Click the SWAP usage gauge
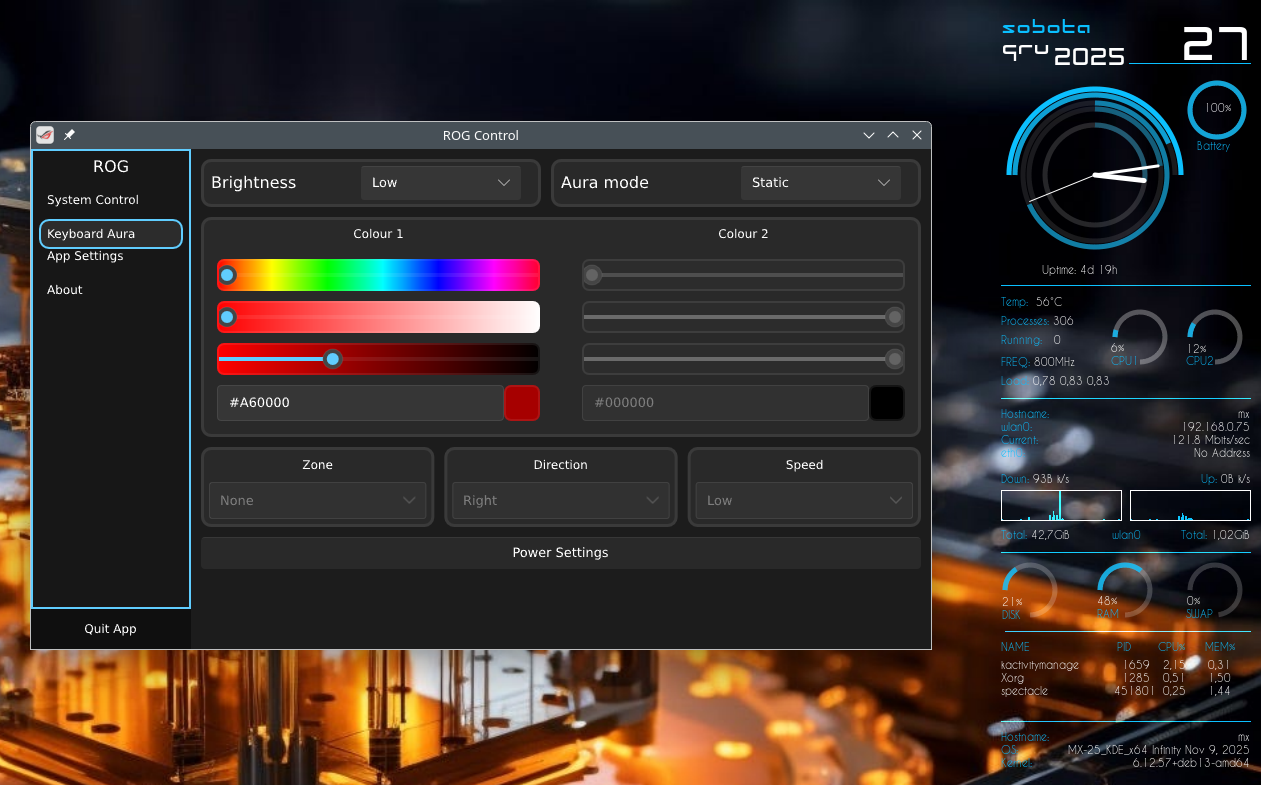This screenshot has width=1261, height=785. click(1214, 591)
